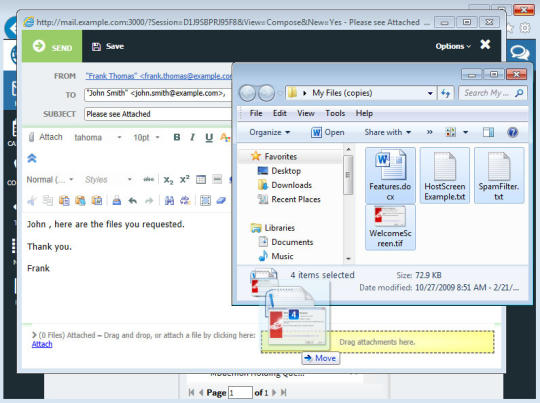Toggle strikethrough formatting
This screenshot has height=403, width=540.
pos(148,179)
